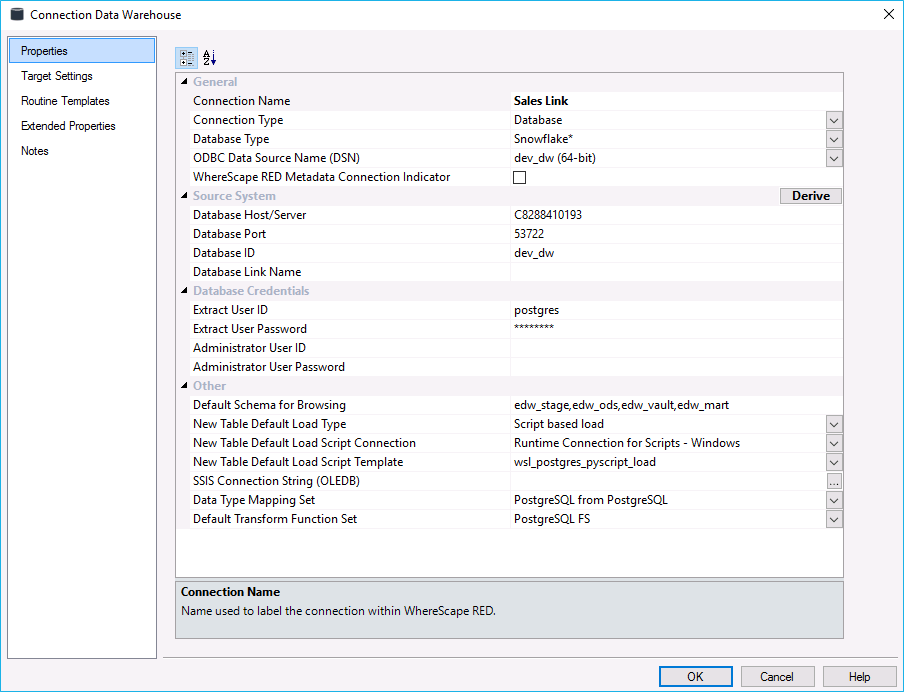Confirm with the OK button
The image size is (904, 692).
[695, 676]
